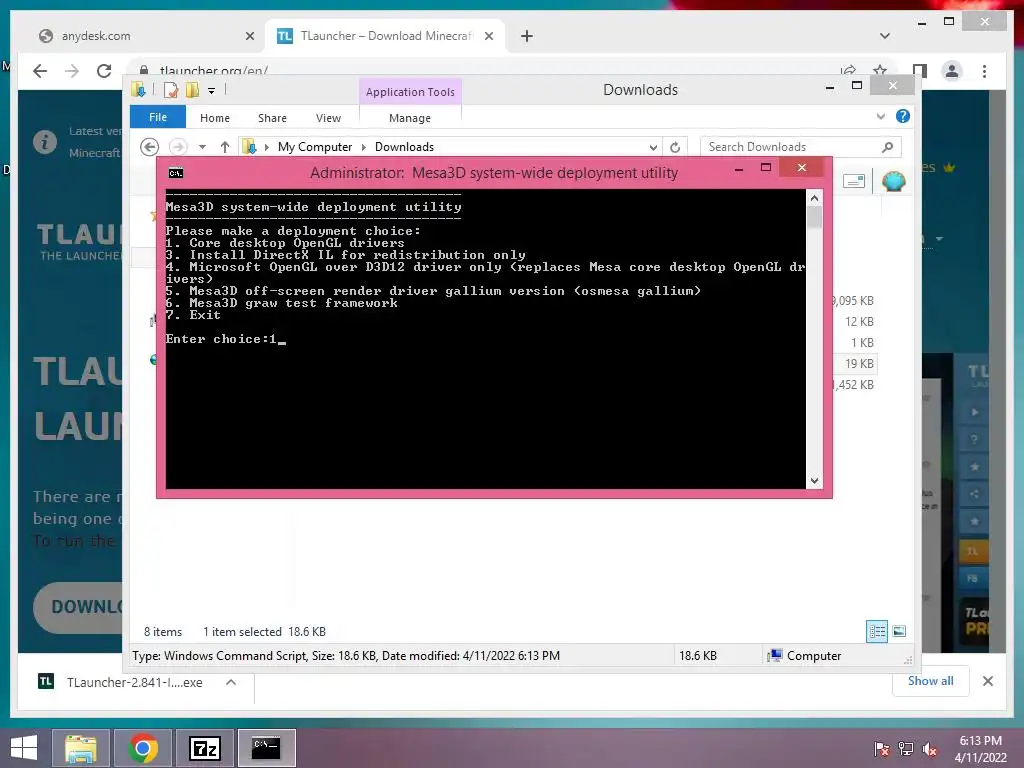Select the Command Prompt taskbar button

[266, 748]
